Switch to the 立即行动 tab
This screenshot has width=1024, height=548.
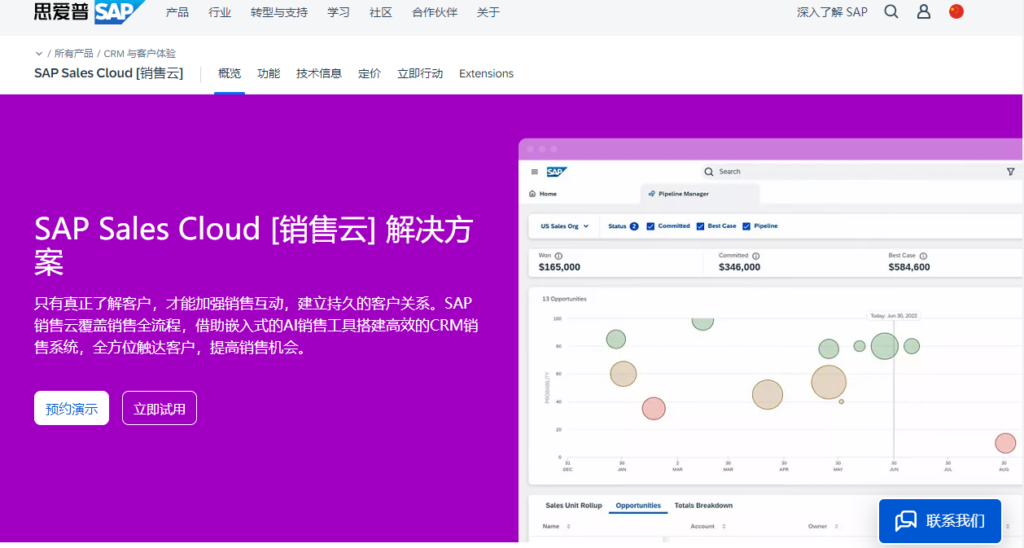(x=420, y=73)
